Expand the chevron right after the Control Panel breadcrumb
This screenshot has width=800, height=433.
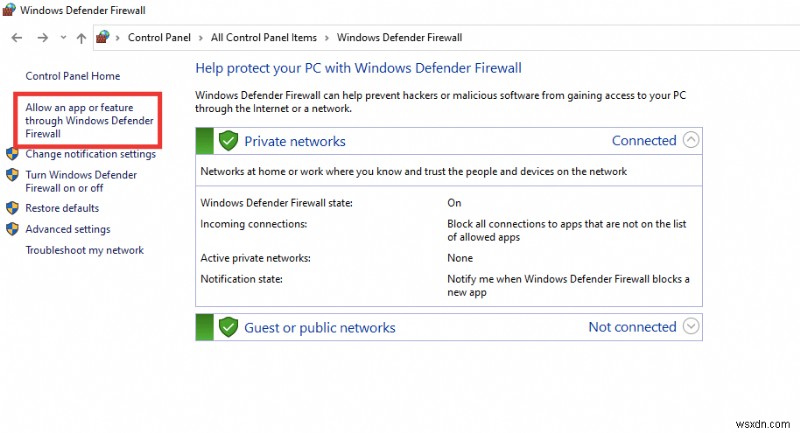tap(201, 38)
